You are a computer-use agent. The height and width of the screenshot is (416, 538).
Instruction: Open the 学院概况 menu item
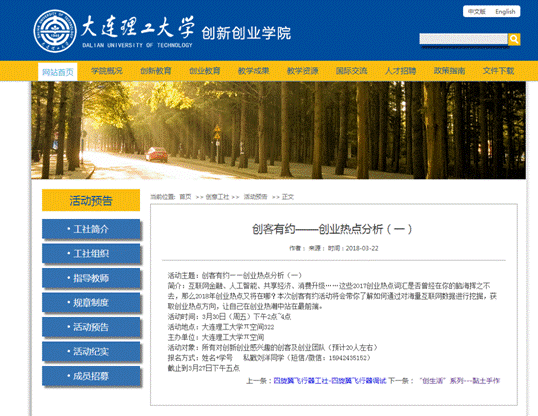tap(107, 71)
